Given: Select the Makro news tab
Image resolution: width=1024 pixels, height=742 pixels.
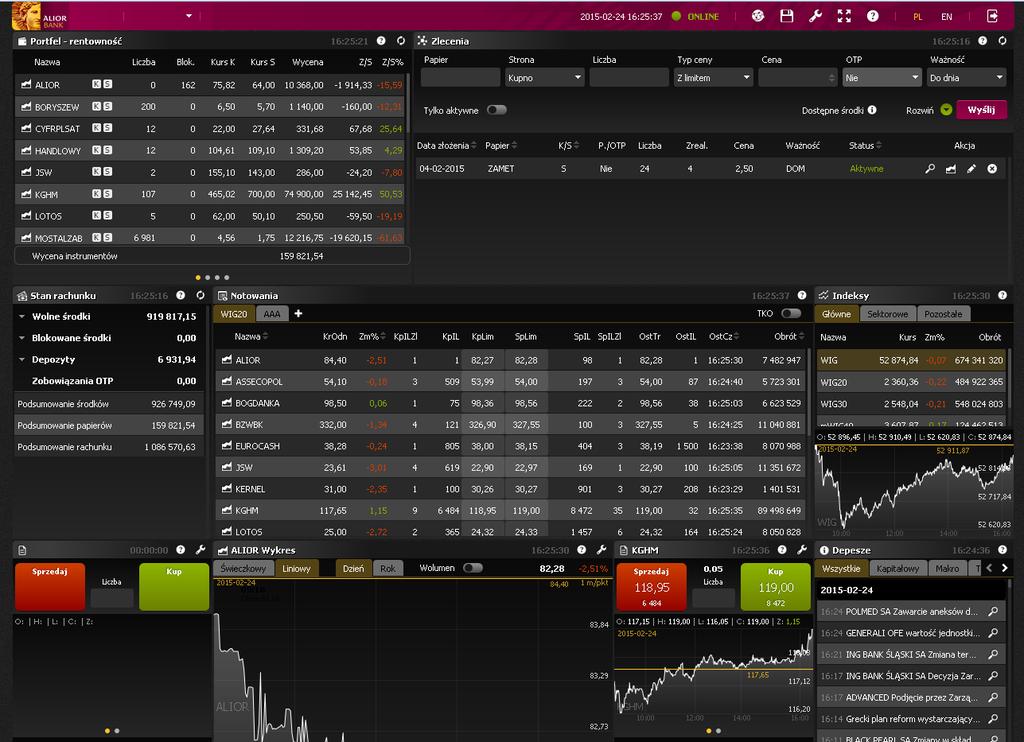Looking at the screenshot, I should [947, 568].
